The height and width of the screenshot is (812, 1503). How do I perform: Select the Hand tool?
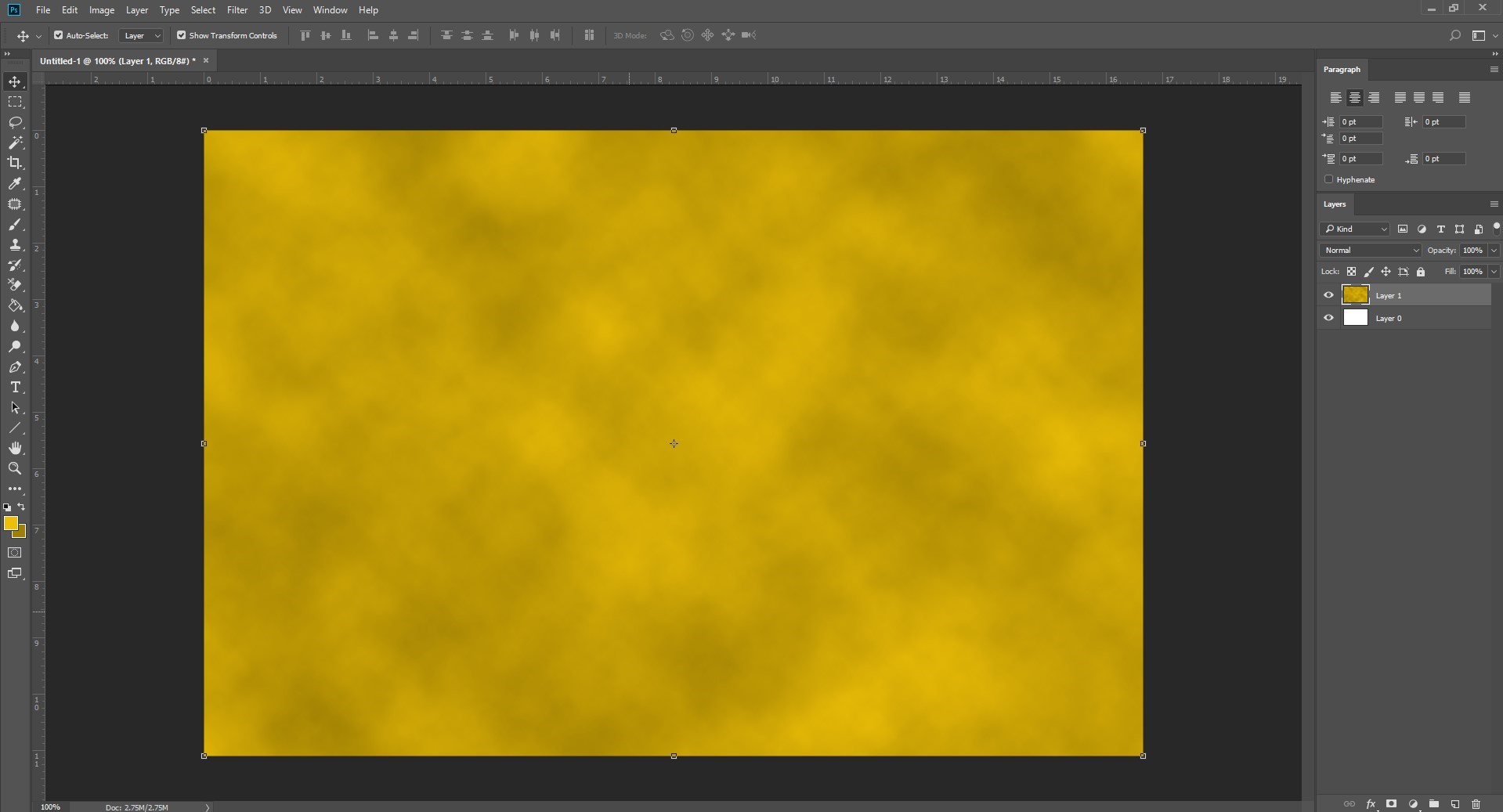pos(15,448)
